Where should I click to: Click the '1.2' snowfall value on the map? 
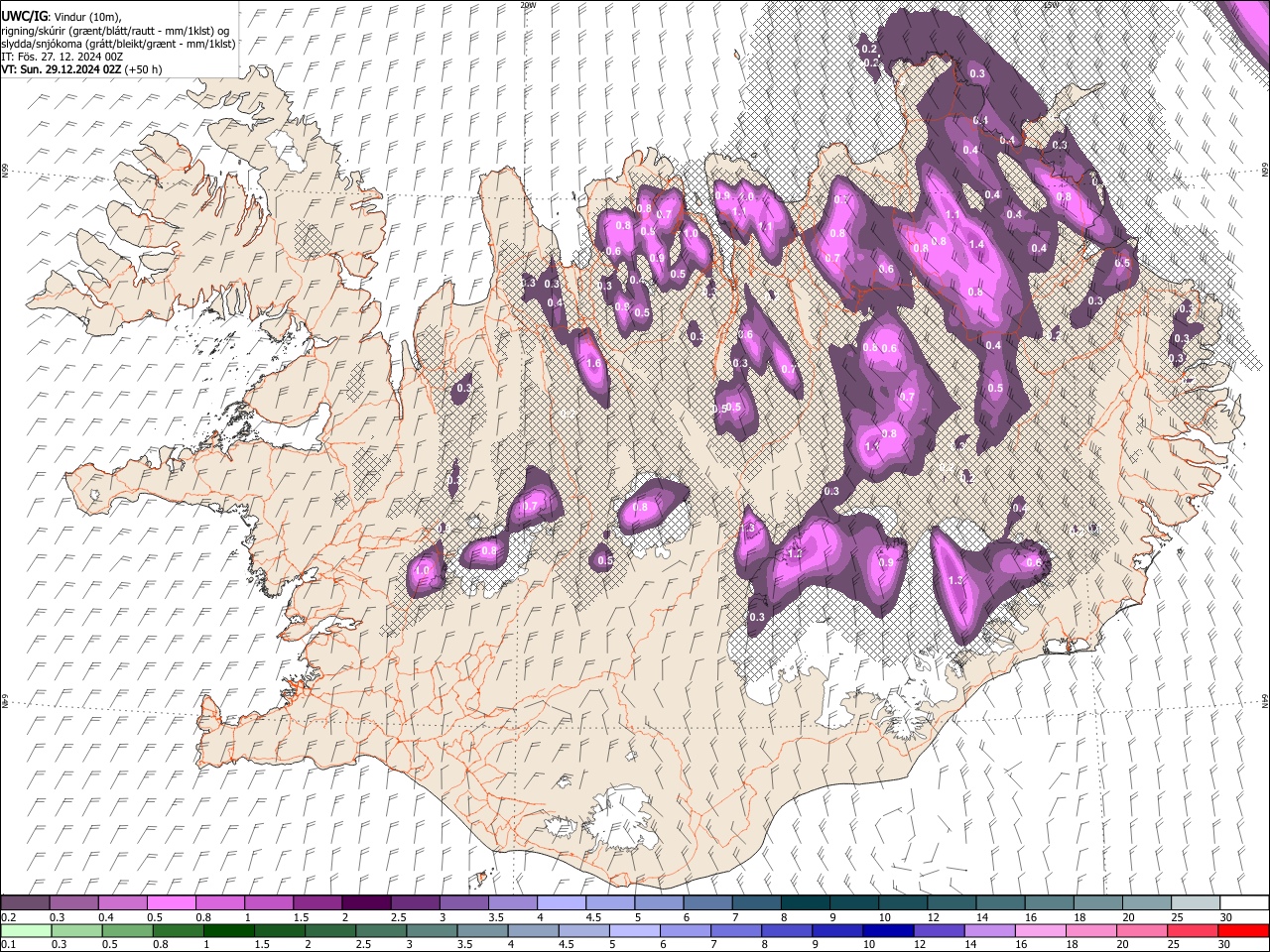[795, 553]
